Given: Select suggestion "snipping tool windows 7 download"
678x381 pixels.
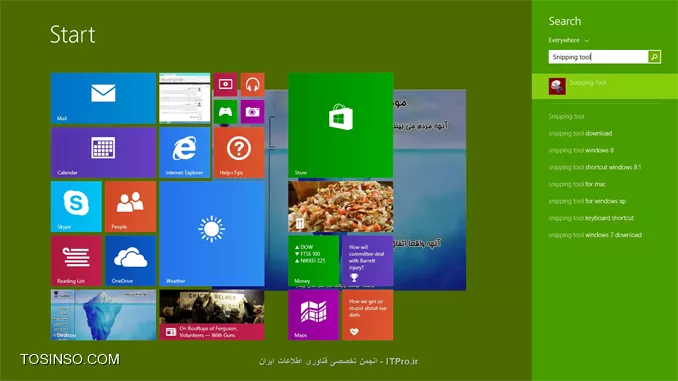Looking at the screenshot, I should 595,234.
